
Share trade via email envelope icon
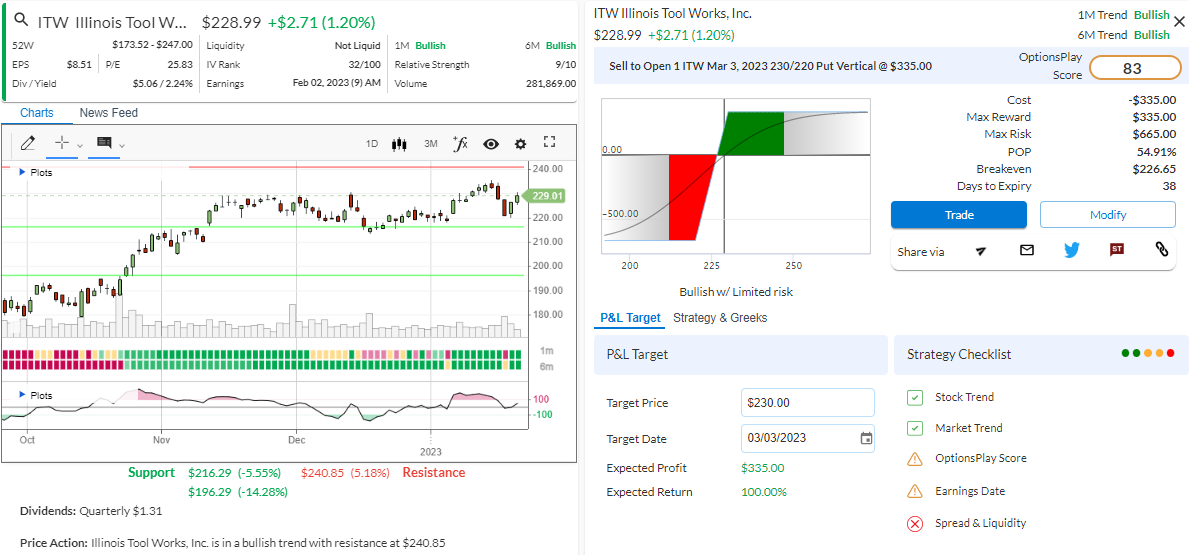(x=1027, y=249)
